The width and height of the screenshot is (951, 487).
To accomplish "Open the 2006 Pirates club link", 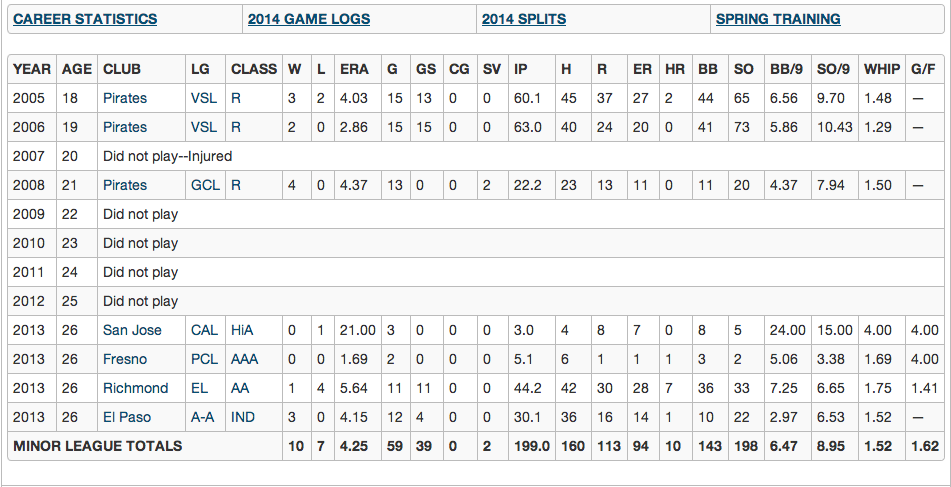I will (x=125, y=127).
